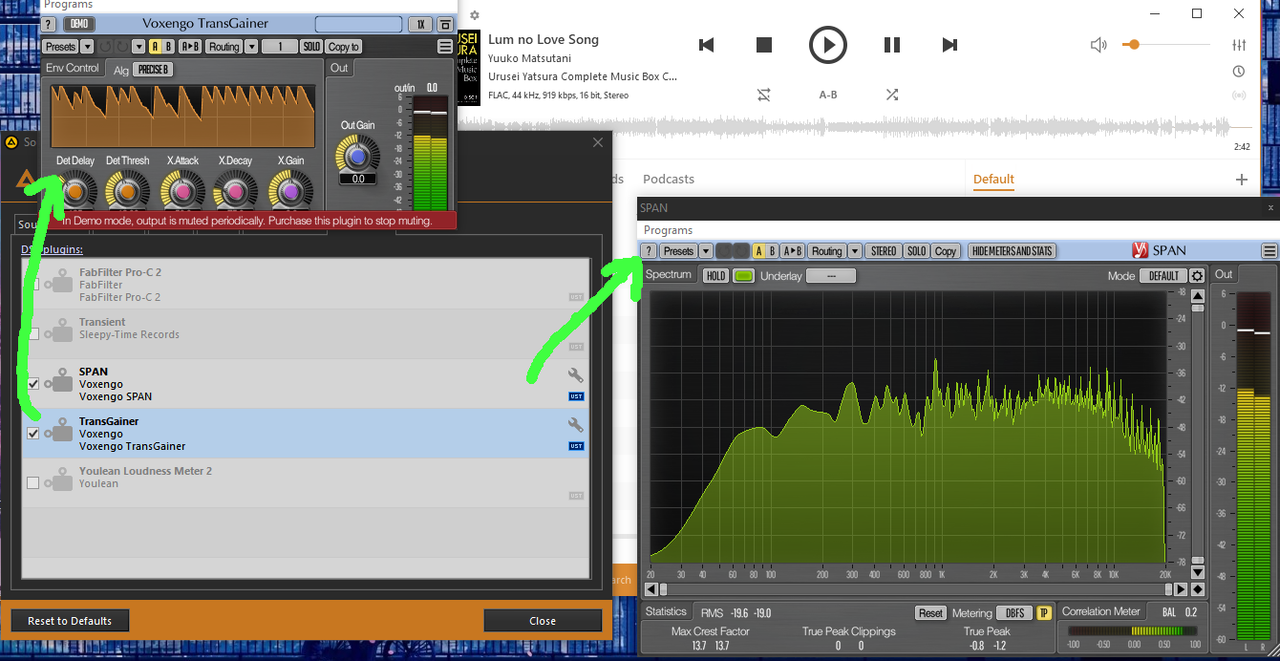
Task: Expand arrow next to TransGainer Presets
Action: pyautogui.click(x=87, y=47)
